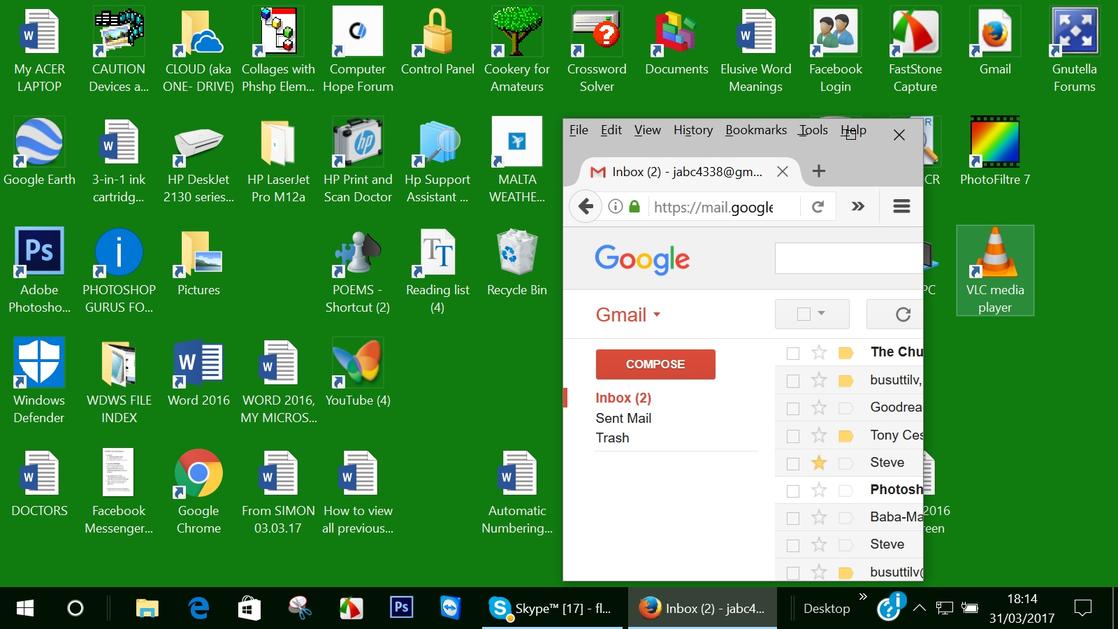Tick the checkbox for Tony Ces email
Screen dimensions: 1118x629
click(x=792, y=436)
